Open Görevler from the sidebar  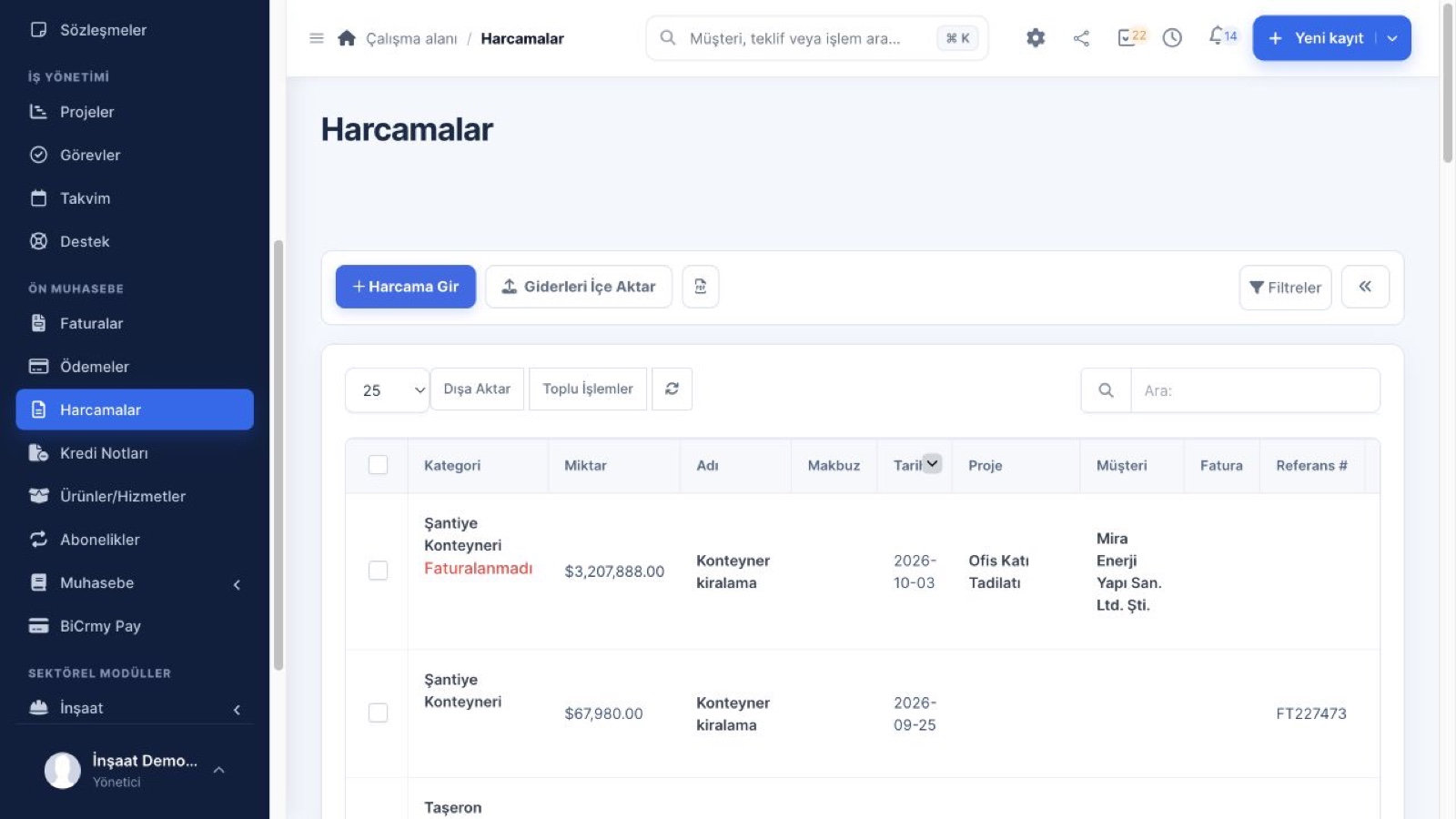(135, 155)
